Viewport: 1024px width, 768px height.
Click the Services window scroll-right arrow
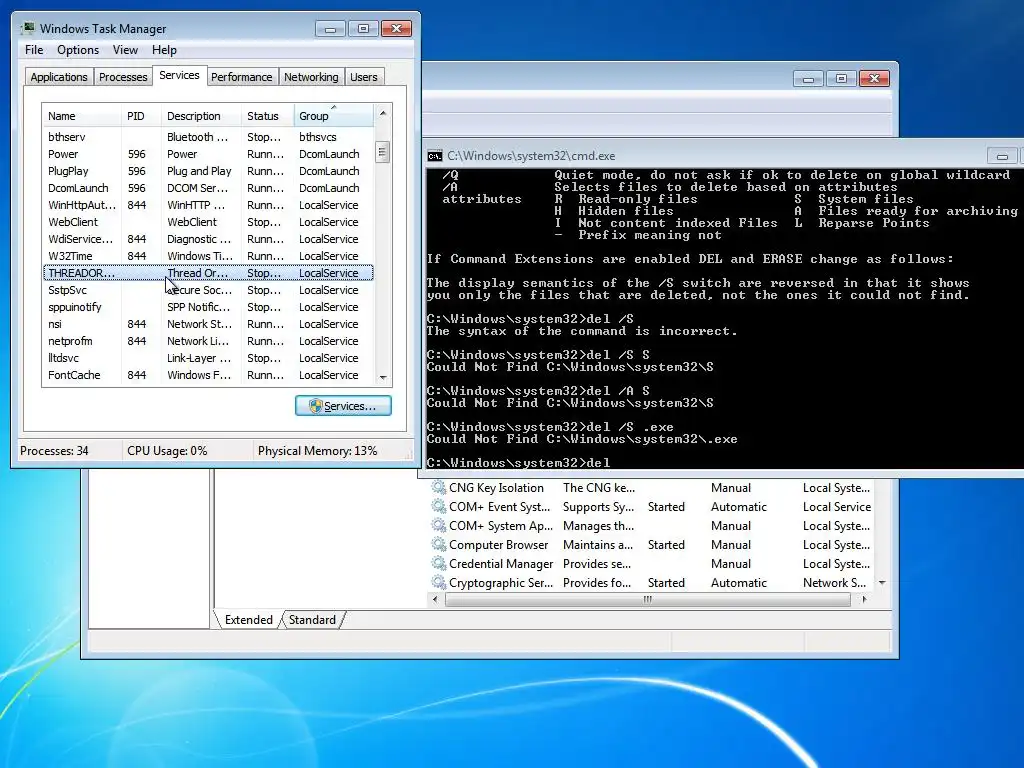[x=864, y=600]
